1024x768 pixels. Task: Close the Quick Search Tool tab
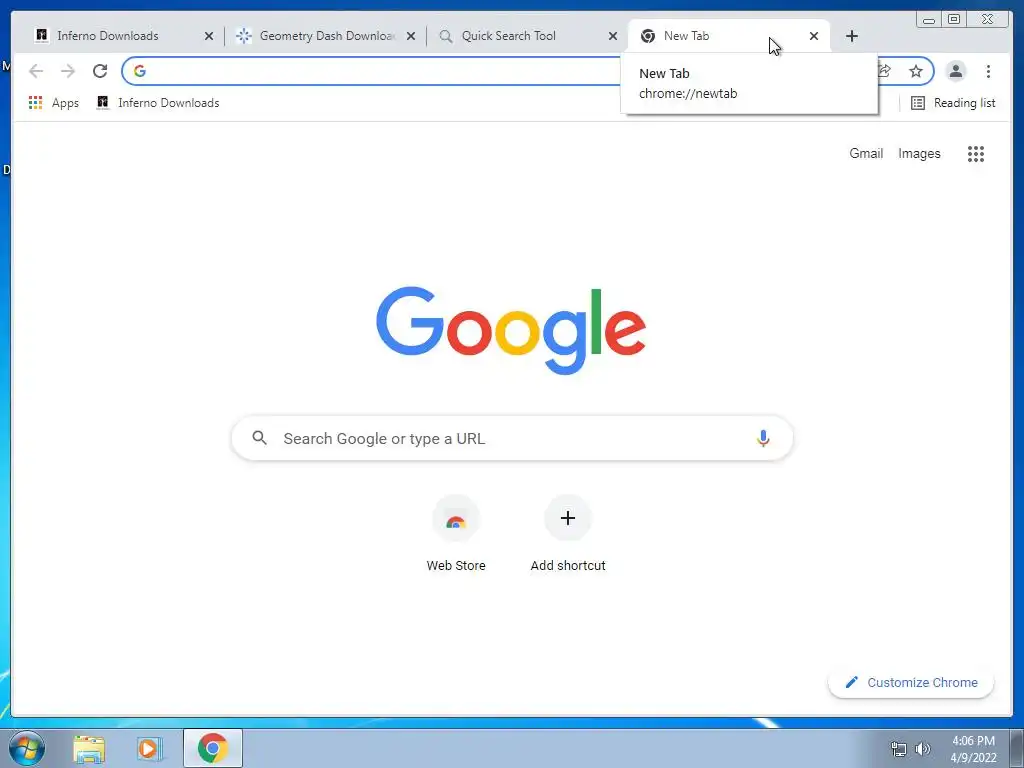[x=613, y=36]
